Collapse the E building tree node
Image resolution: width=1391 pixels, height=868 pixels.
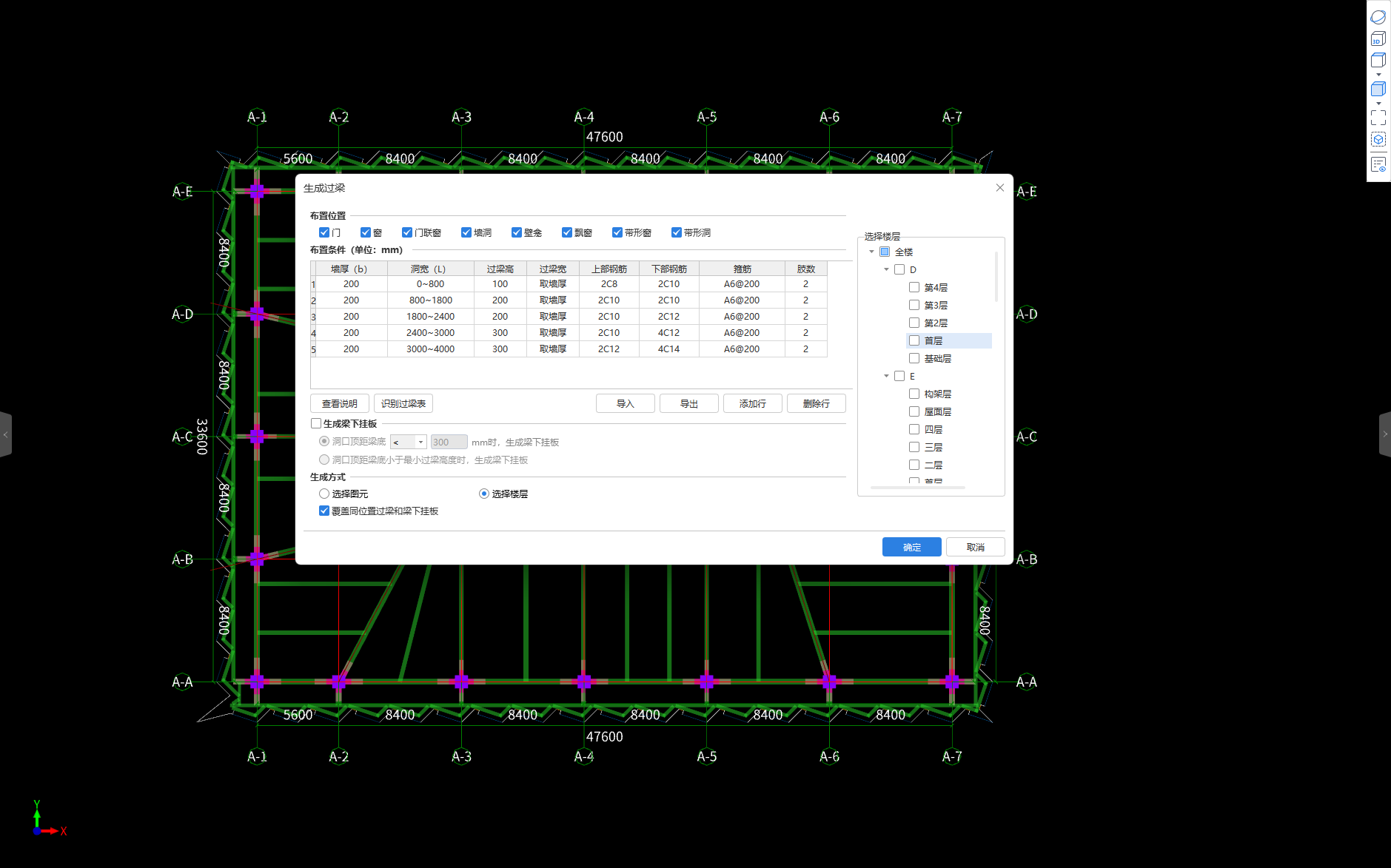(x=886, y=376)
